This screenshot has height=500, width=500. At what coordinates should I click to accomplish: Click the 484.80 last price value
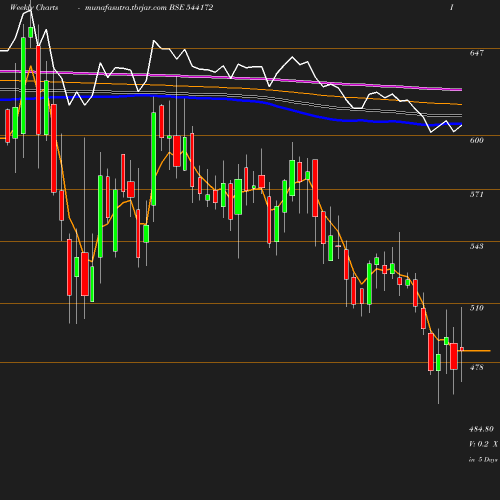pos(481,429)
